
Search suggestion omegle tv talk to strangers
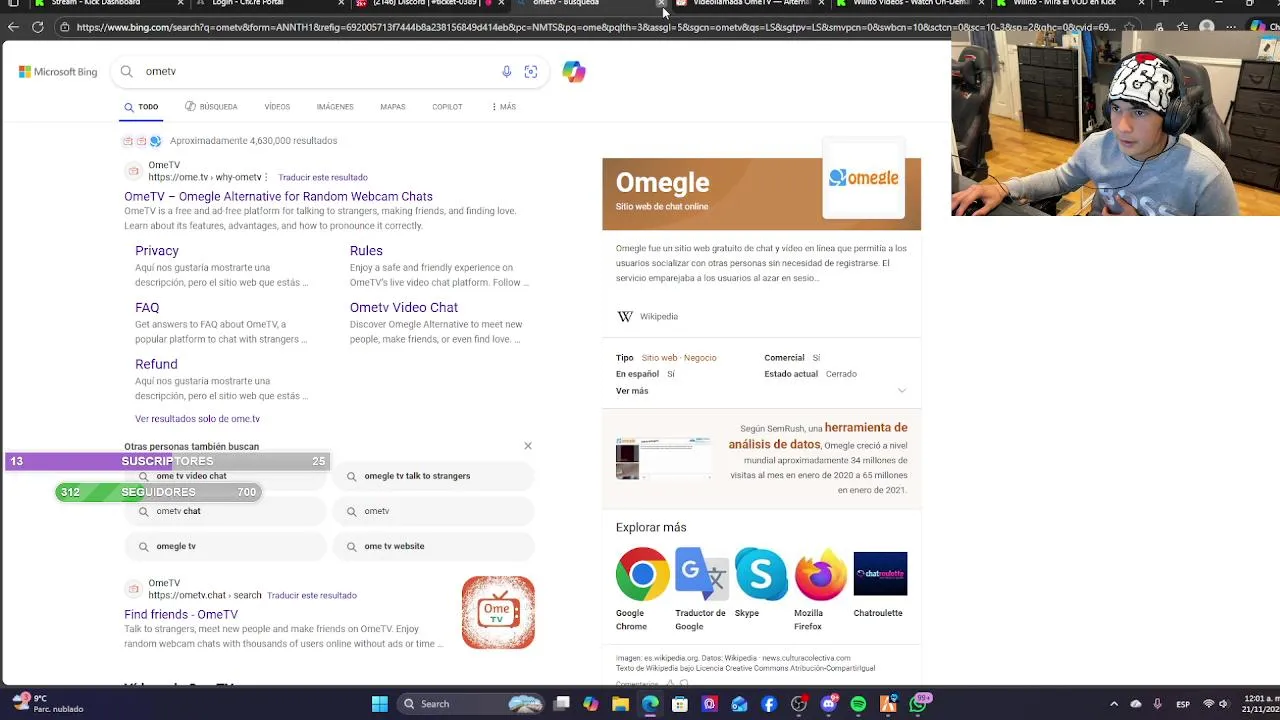pyautogui.click(x=434, y=476)
